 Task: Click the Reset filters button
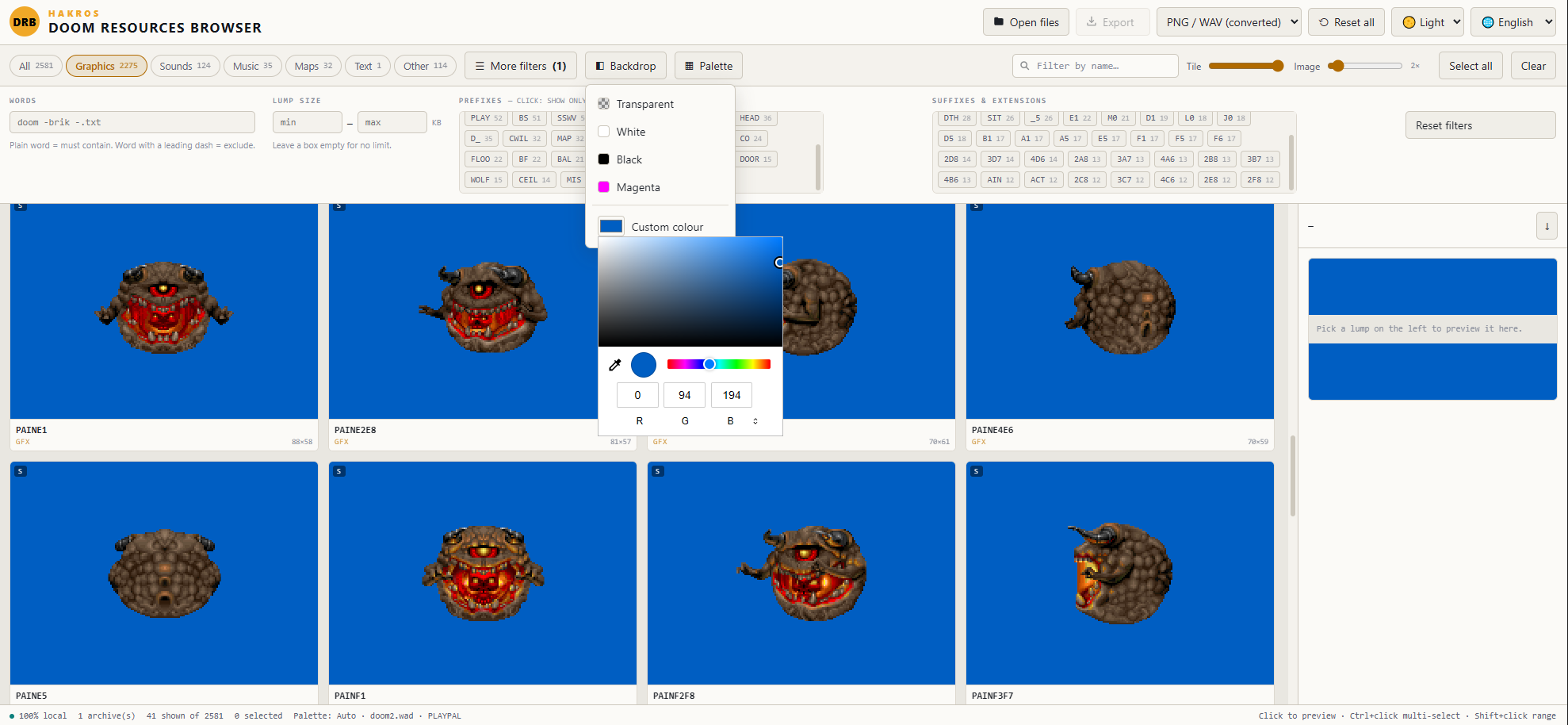[1480, 125]
